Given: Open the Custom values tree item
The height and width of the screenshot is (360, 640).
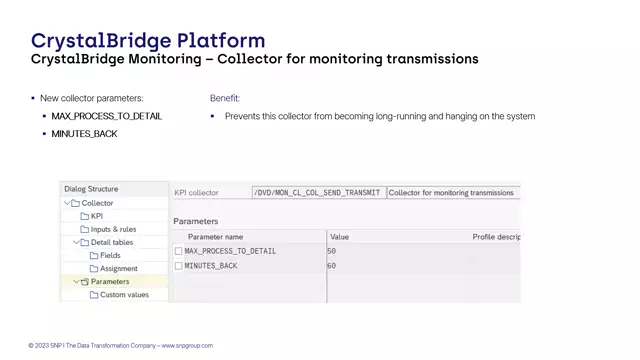Looking at the screenshot, I should tap(124, 295).
